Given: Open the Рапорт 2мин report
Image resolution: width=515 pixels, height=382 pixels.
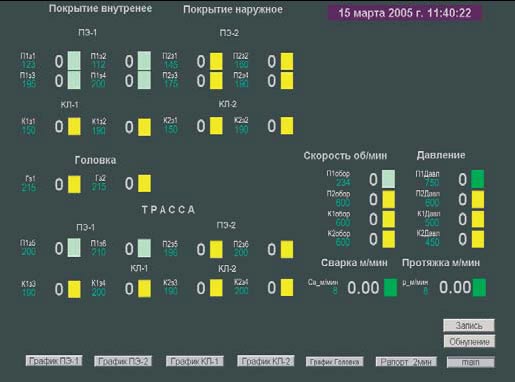Looking at the screenshot, I should [406, 362].
